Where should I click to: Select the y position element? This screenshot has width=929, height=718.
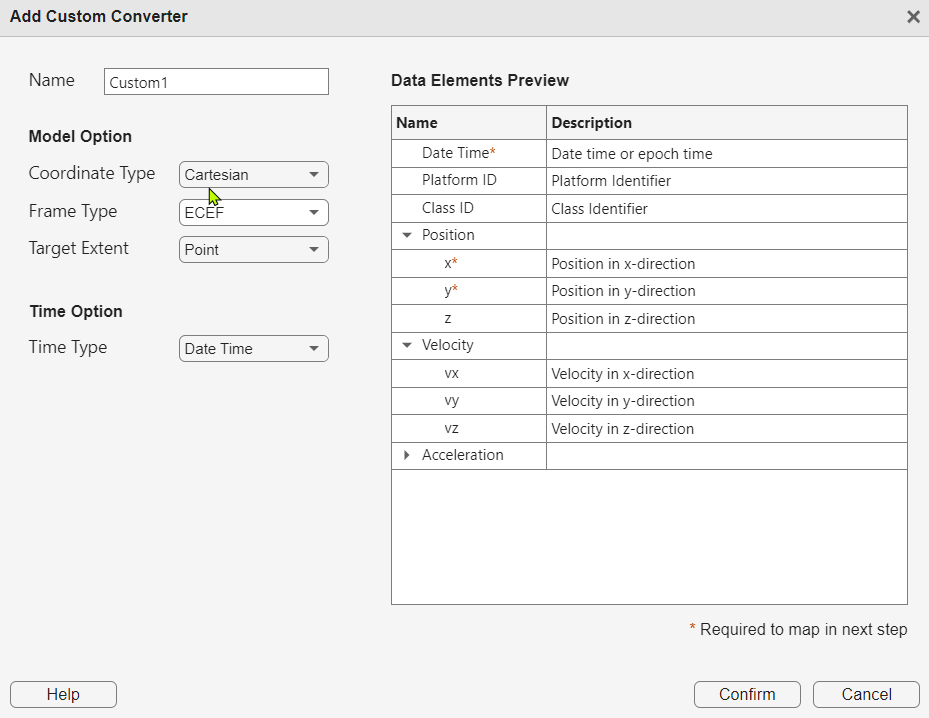[450, 291]
